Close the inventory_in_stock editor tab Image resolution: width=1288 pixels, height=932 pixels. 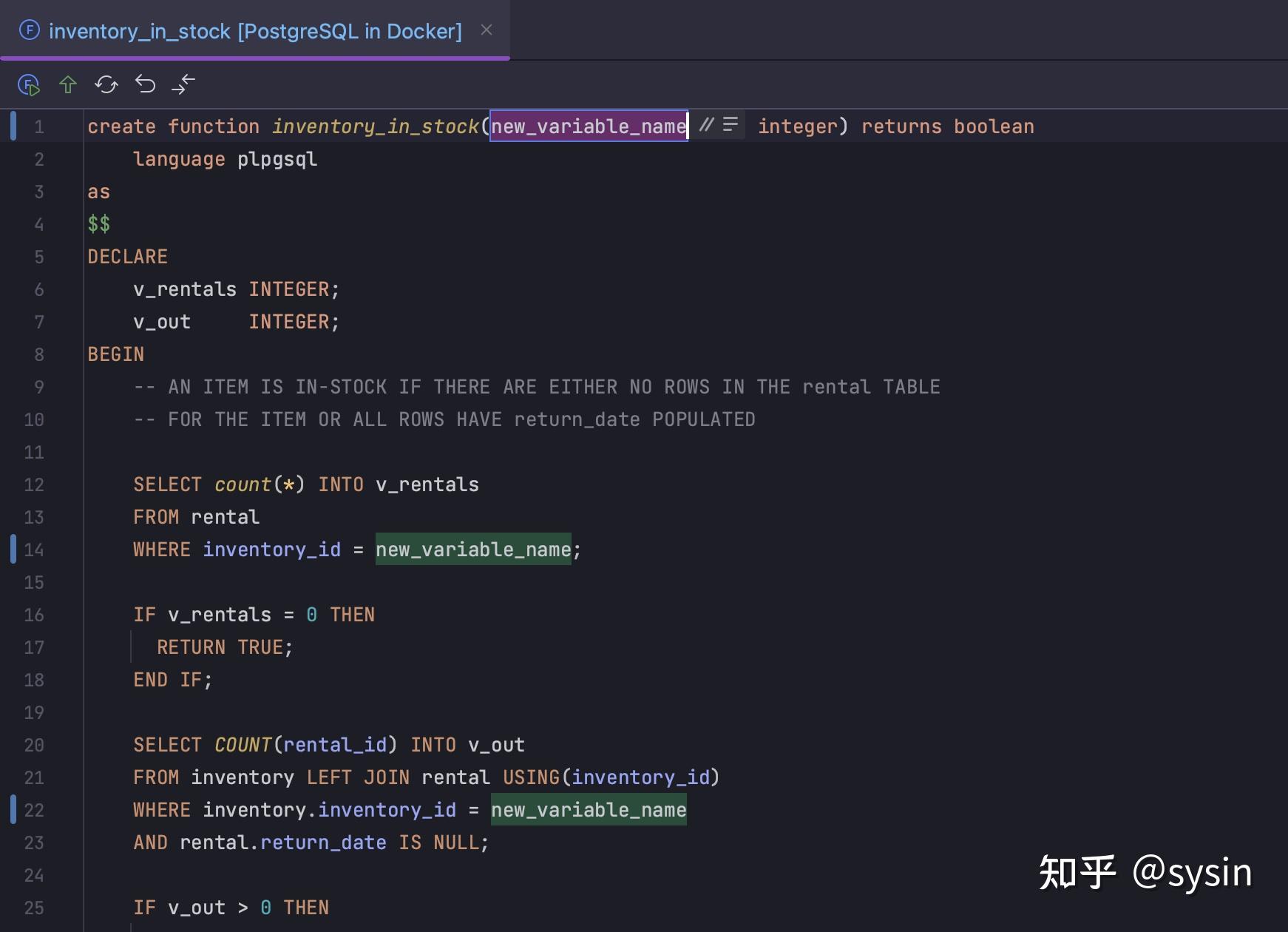click(487, 30)
